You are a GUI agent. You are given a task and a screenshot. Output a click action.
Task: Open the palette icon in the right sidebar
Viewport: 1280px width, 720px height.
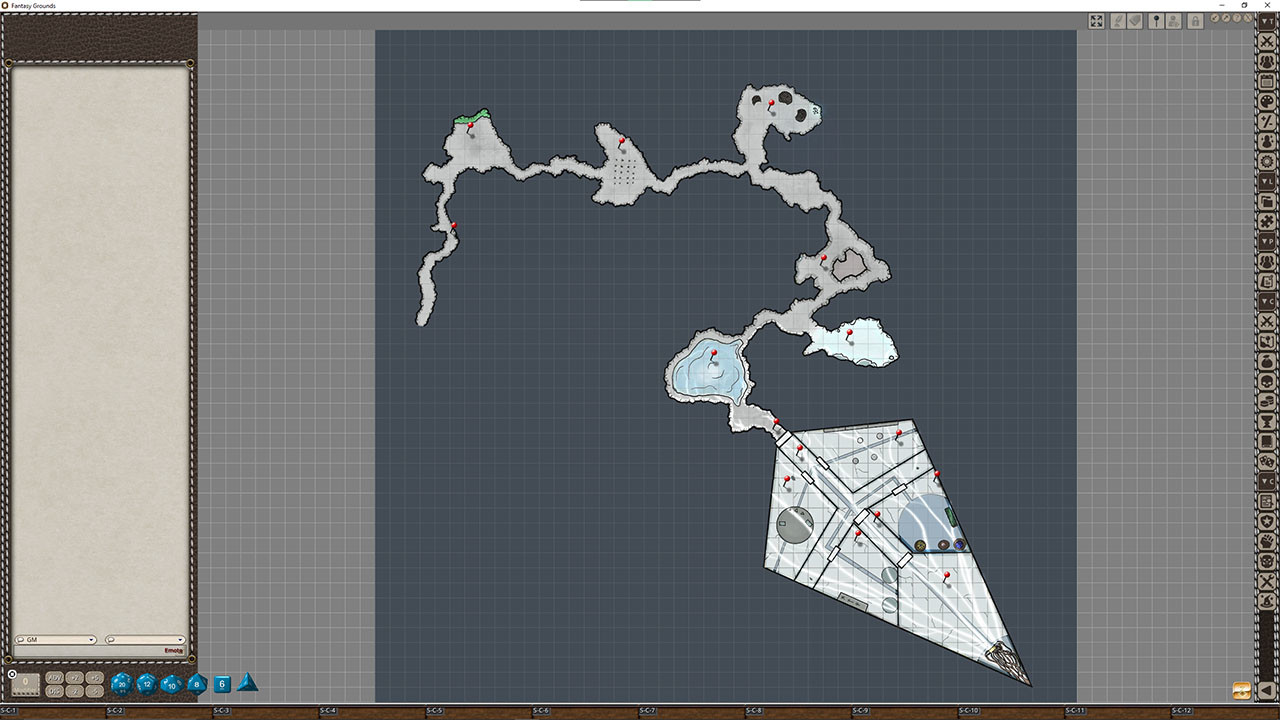tap(1267, 100)
